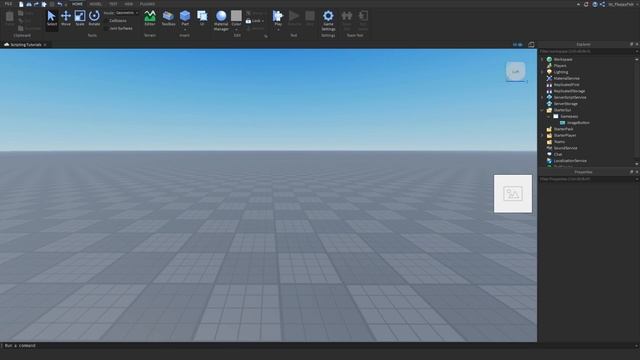Expand the Lighting node in Explorer
Screen dimensions: 640x360
542,72
